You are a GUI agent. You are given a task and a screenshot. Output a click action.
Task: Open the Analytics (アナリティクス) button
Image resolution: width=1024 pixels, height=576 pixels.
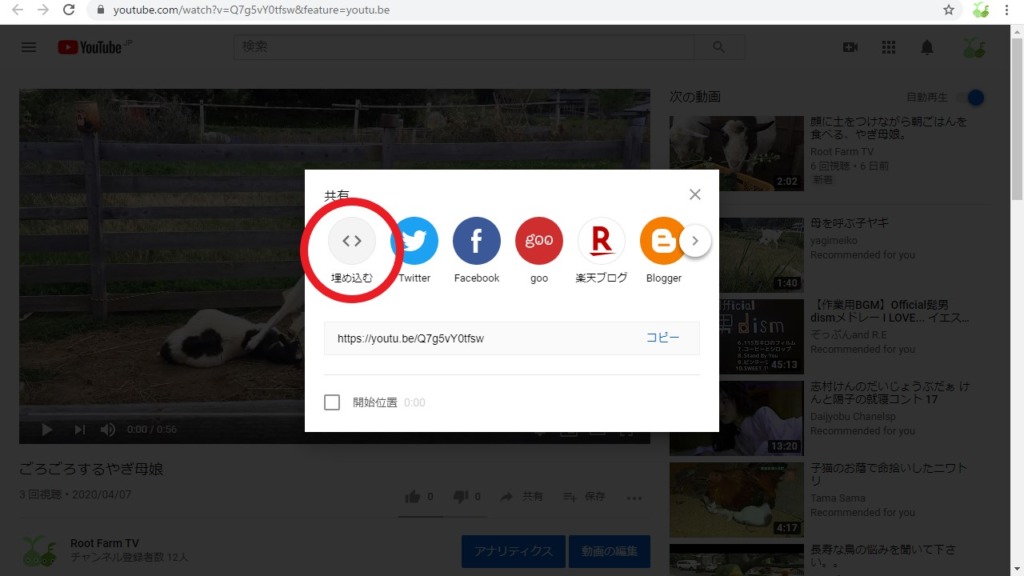pyautogui.click(x=513, y=551)
